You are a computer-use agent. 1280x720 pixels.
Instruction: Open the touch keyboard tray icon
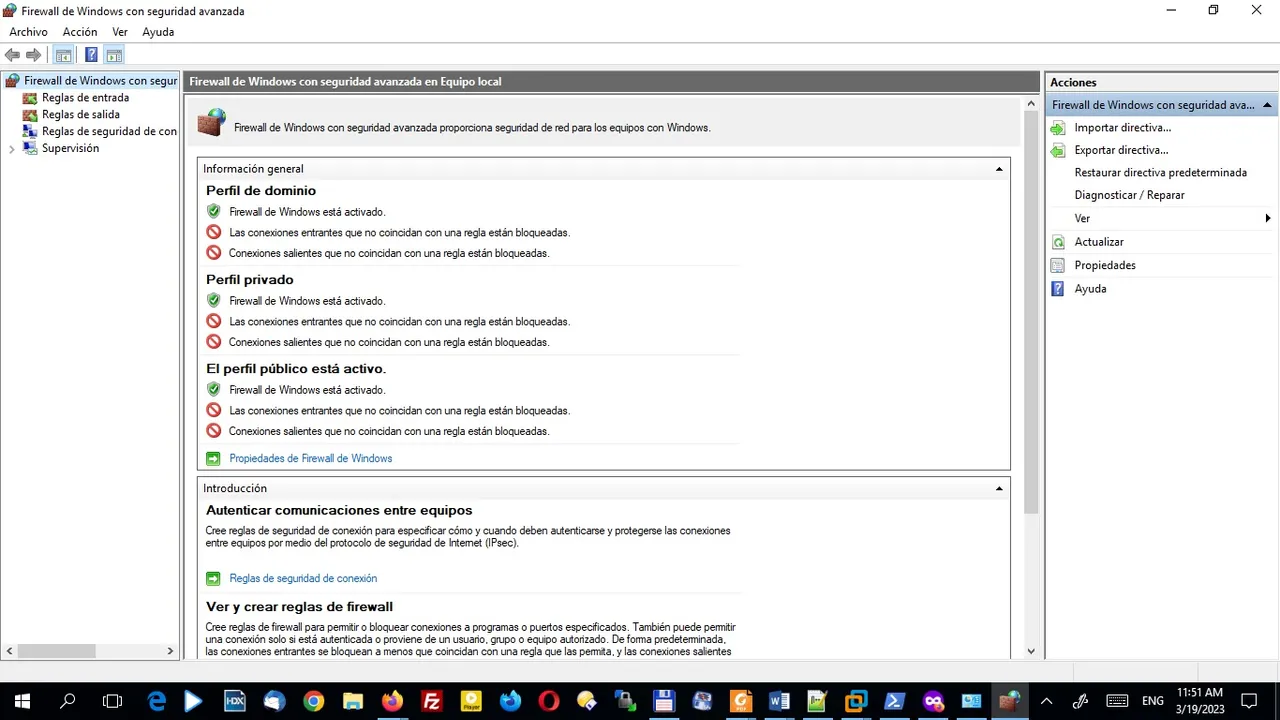1117,701
